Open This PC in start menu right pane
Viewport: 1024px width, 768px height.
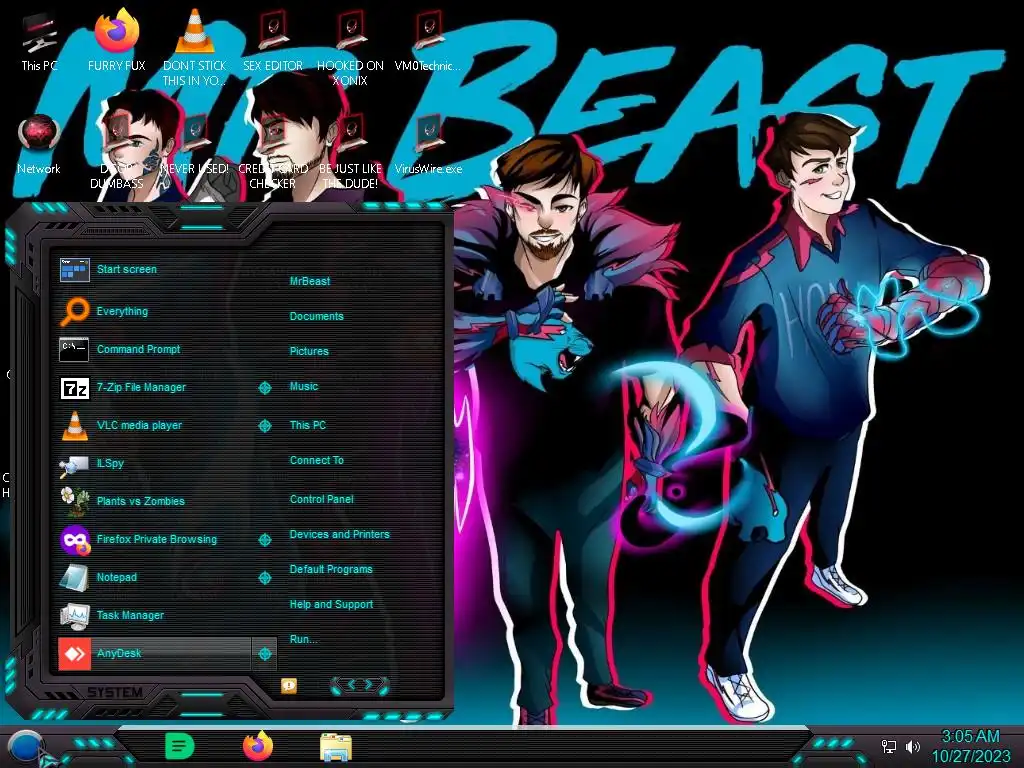pyautogui.click(x=308, y=424)
